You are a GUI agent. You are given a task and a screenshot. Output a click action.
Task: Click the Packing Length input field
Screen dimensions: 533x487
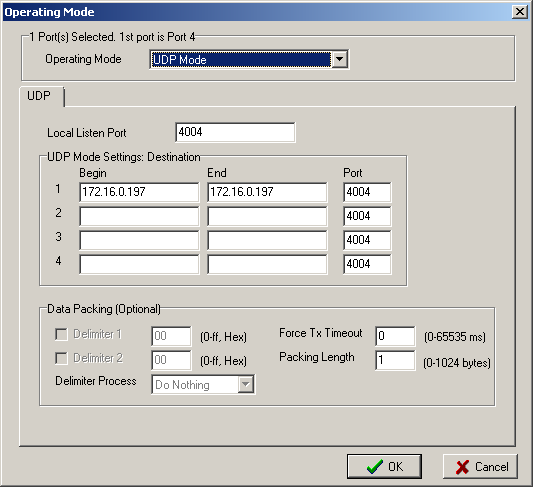tap(395, 360)
